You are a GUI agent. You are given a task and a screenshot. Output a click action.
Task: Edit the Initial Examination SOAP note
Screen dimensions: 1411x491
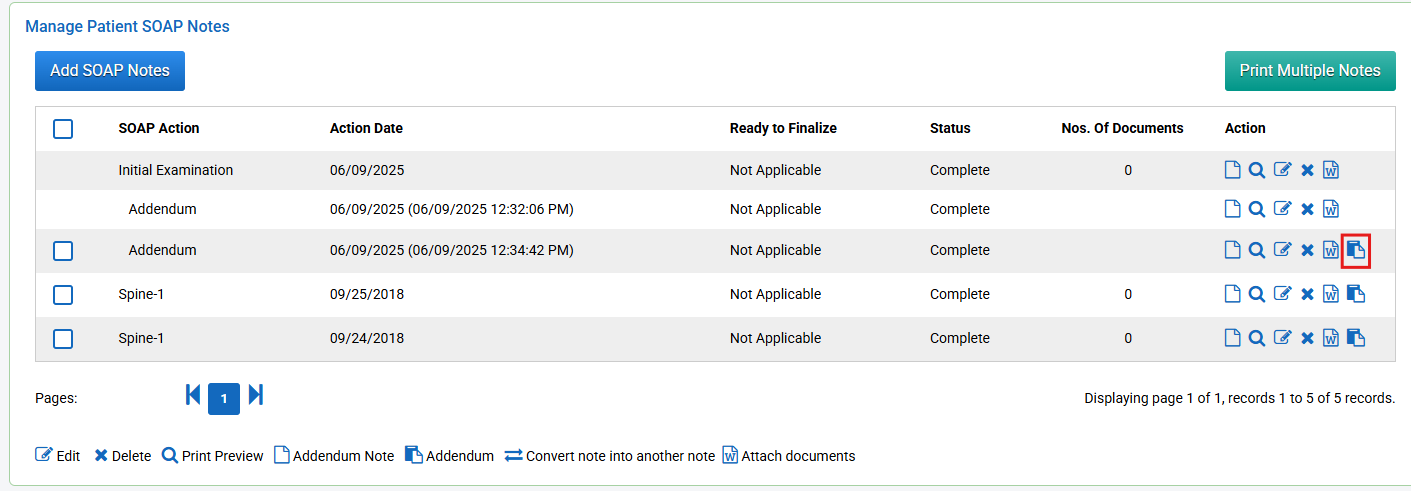(x=1283, y=170)
